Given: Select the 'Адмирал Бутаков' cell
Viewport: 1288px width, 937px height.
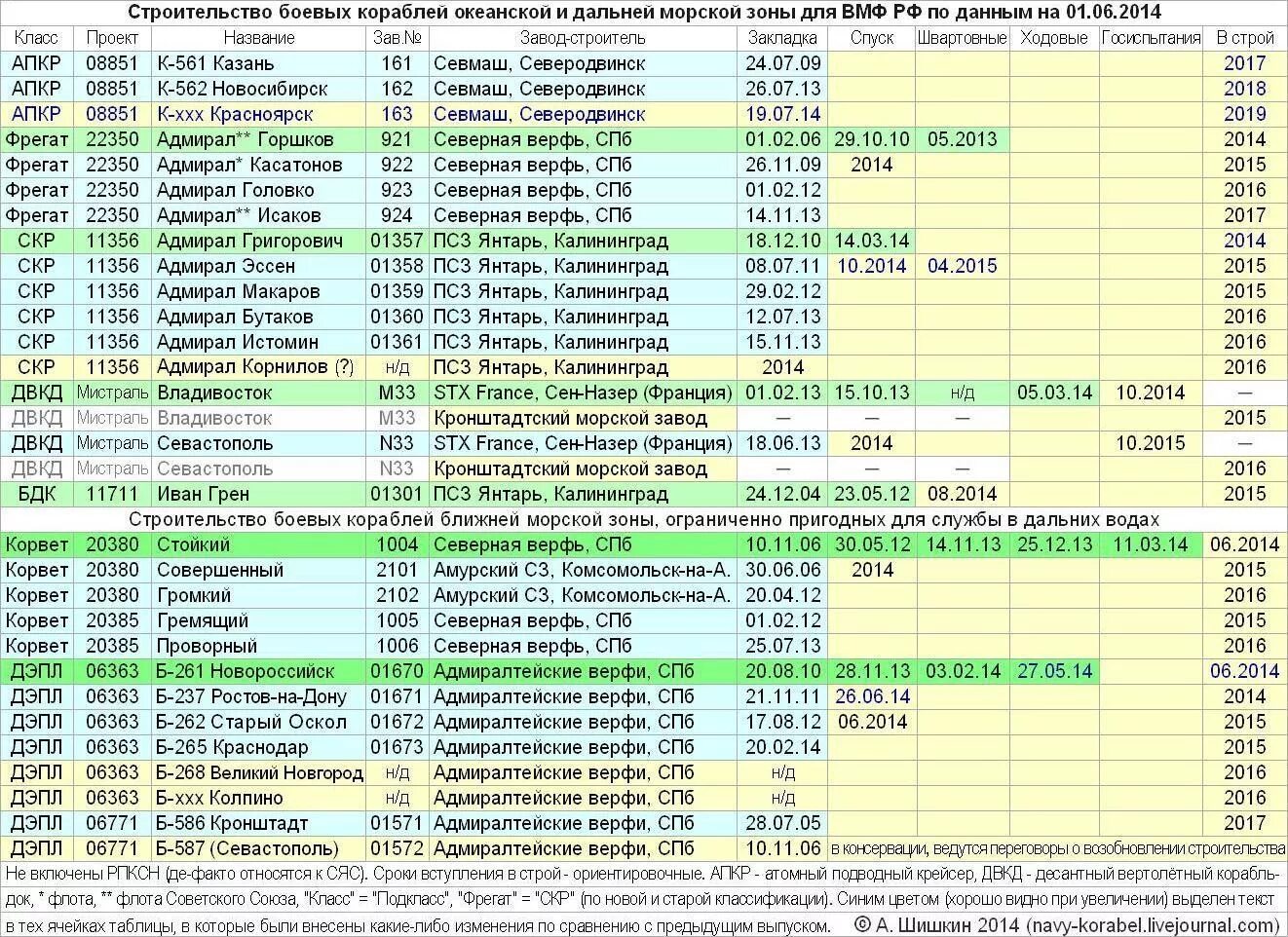Looking at the screenshot, I should [x=259, y=317].
